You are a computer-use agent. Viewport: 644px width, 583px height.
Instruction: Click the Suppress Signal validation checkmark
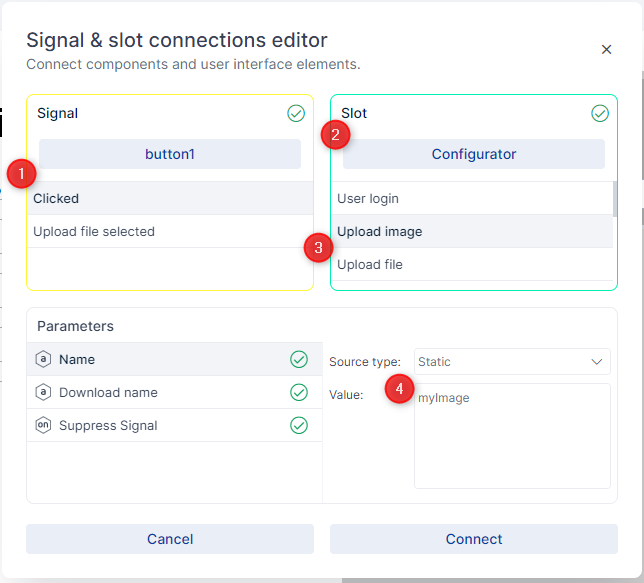299,425
